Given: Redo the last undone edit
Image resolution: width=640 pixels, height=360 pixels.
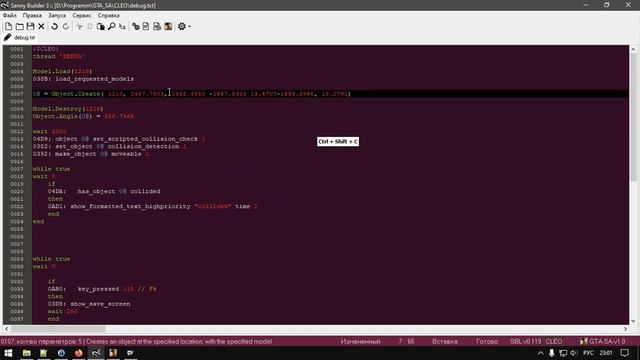Looking at the screenshot, I should coord(66,27).
